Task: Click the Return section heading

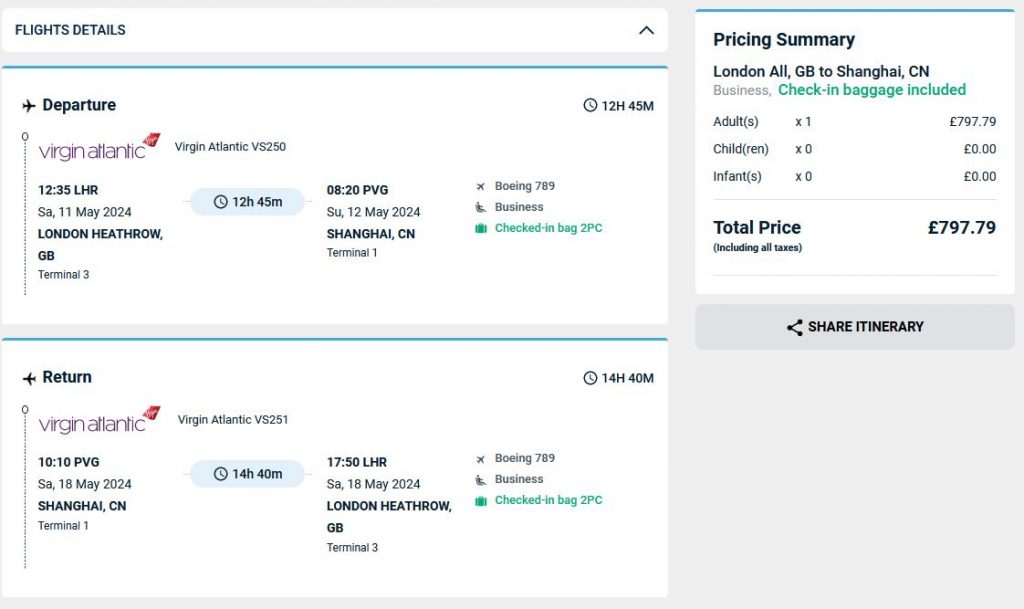Action: click(x=67, y=377)
